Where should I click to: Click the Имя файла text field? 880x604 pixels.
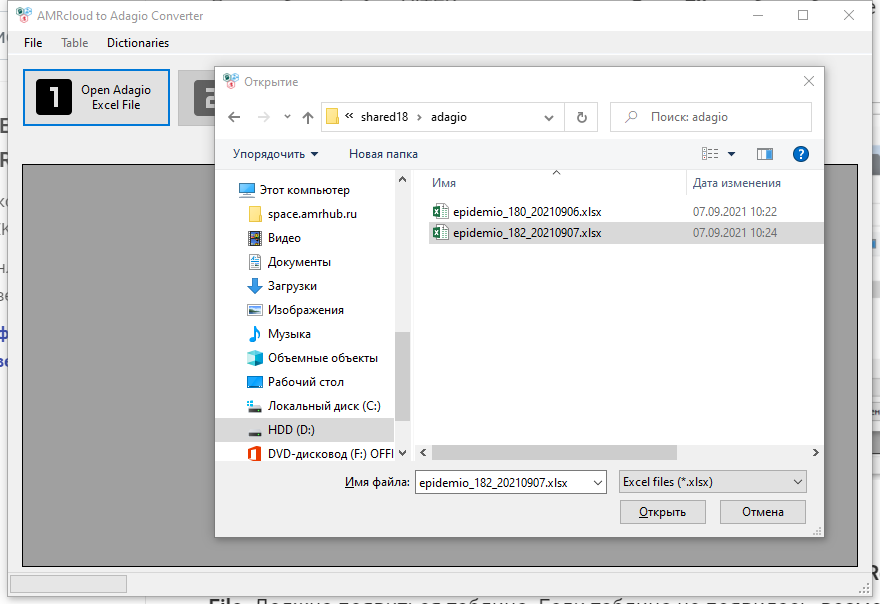pyautogui.click(x=503, y=482)
